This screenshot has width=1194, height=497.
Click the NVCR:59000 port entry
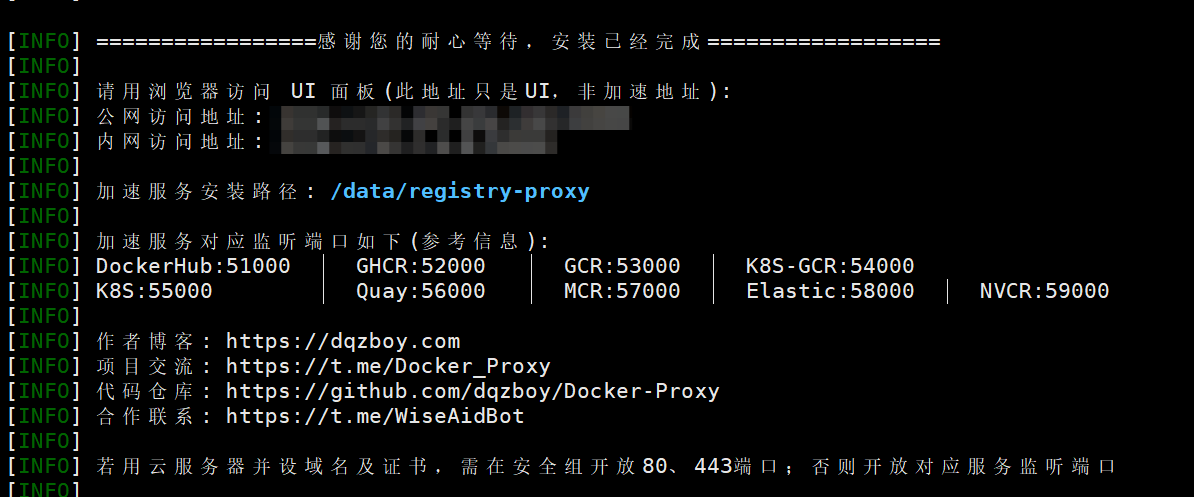pos(1044,291)
